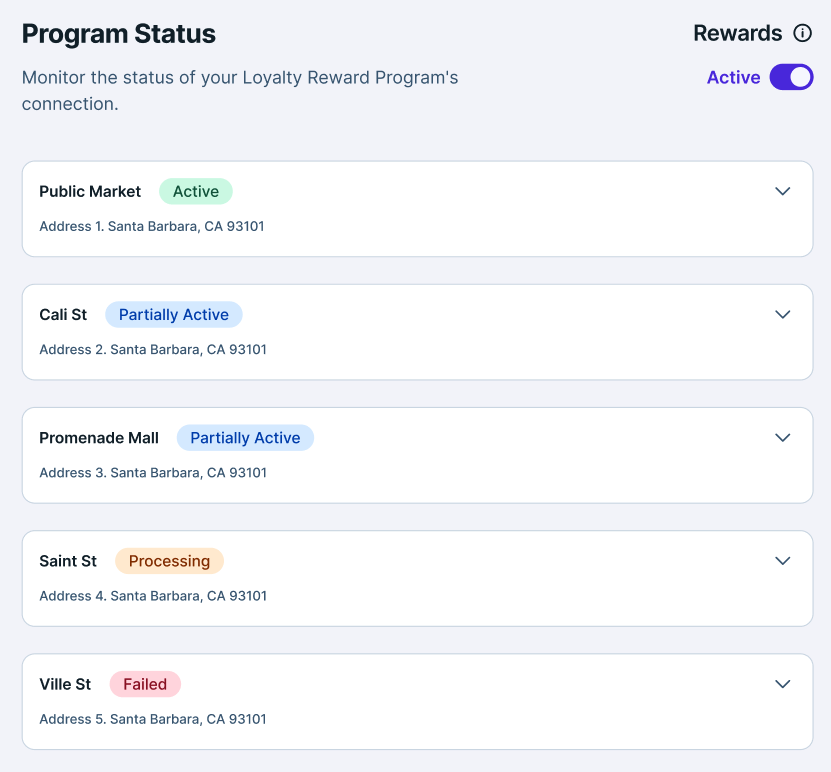The image size is (831, 772).
Task: Click the orange Processing status badge
Action: [x=169, y=561]
